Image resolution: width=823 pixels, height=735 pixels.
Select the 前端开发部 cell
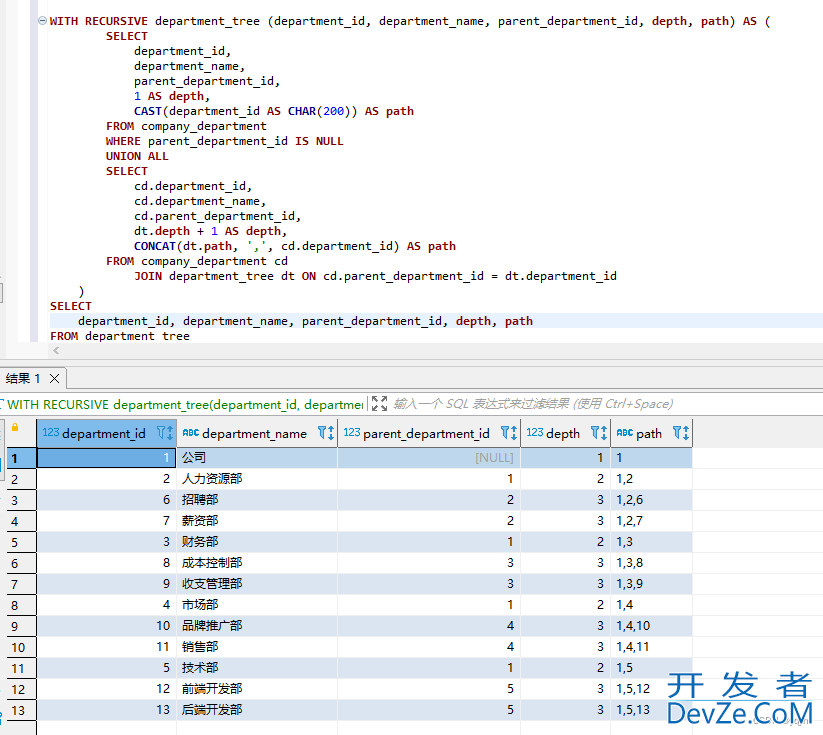(257, 689)
